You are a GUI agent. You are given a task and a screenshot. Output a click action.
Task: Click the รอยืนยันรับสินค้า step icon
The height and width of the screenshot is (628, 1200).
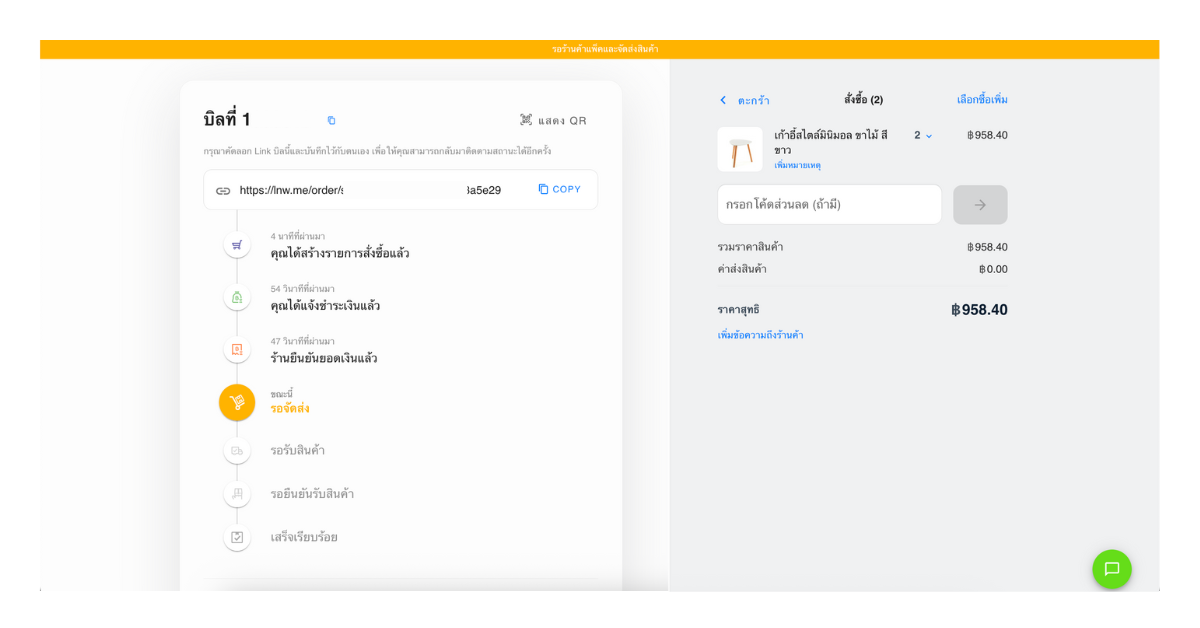point(237,494)
